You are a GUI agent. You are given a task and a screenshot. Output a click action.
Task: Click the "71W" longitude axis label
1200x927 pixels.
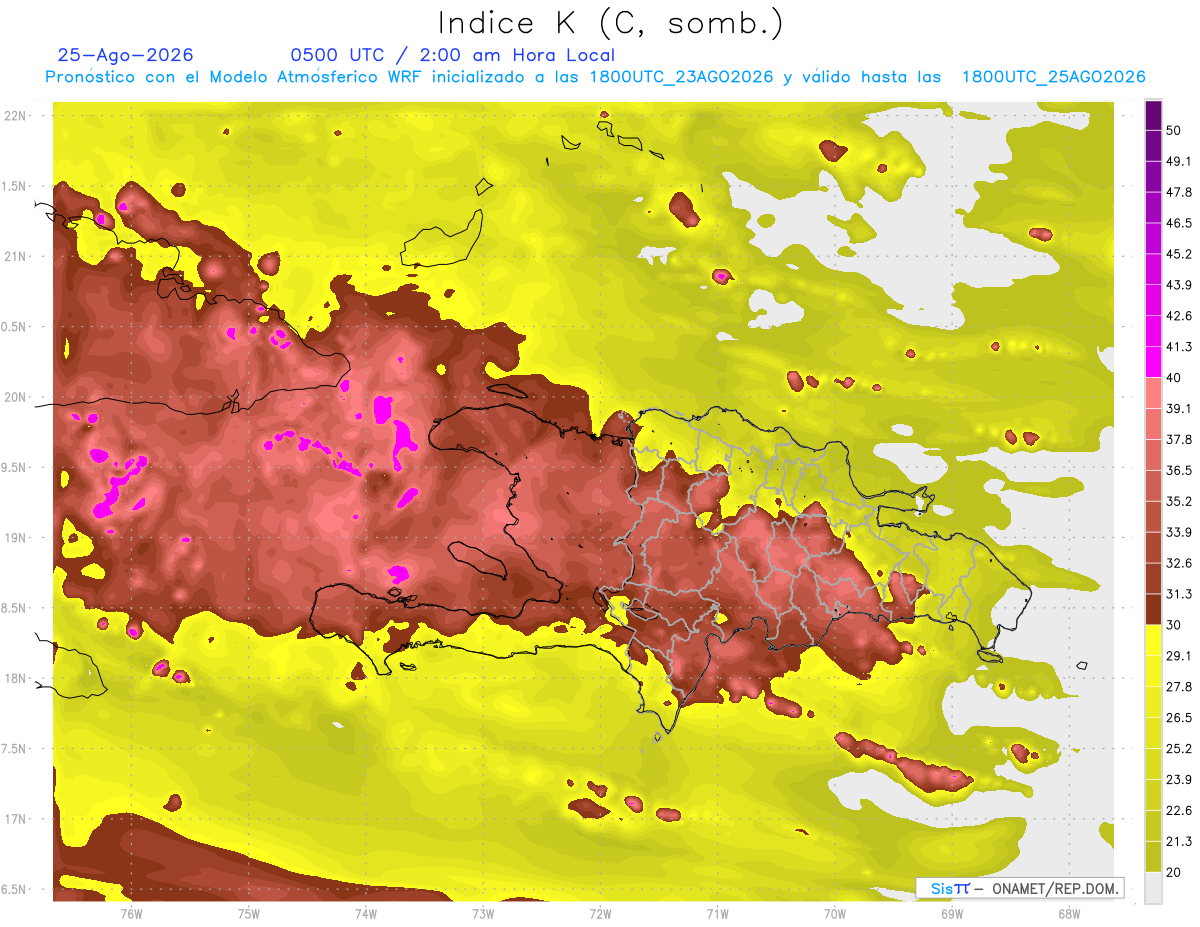pyautogui.click(x=717, y=914)
